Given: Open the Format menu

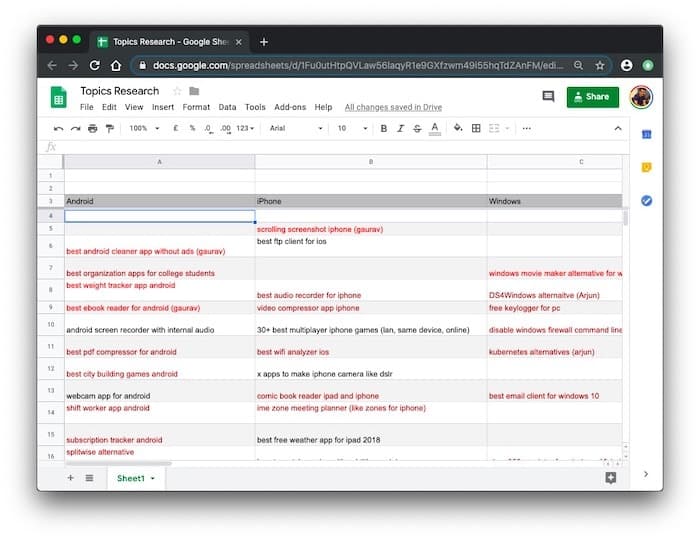Looking at the screenshot, I should click(x=196, y=107).
